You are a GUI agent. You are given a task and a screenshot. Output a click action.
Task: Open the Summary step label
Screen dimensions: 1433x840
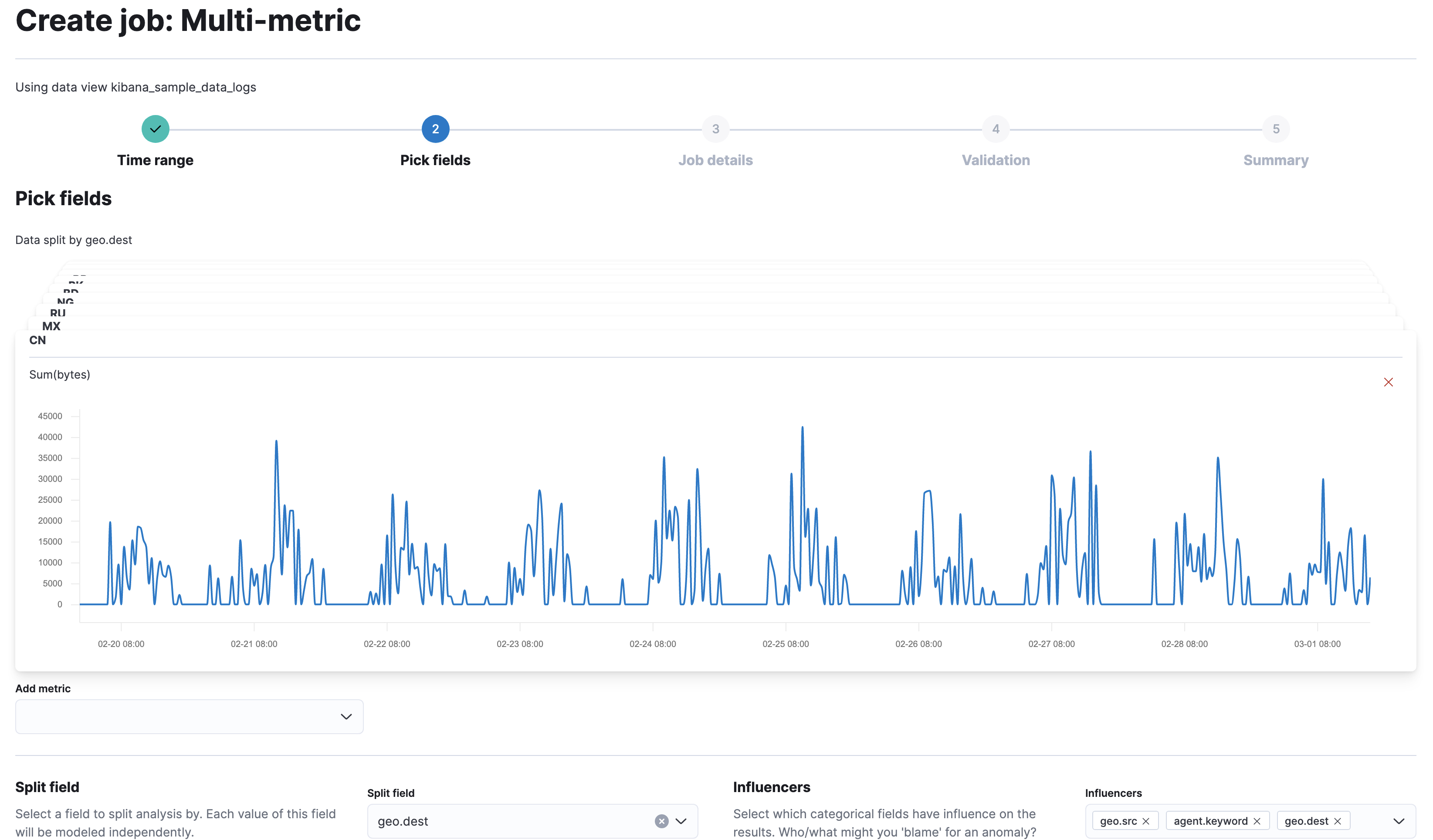[x=1275, y=160]
